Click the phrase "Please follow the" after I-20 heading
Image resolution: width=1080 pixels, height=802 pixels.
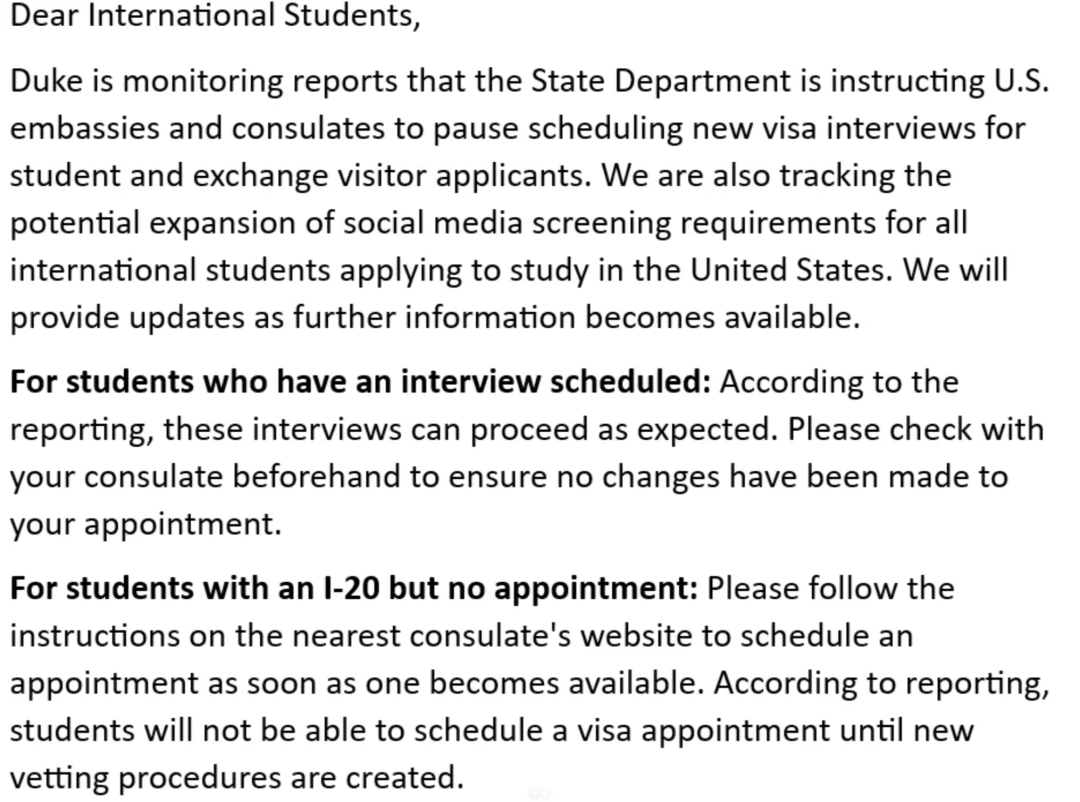(831, 588)
